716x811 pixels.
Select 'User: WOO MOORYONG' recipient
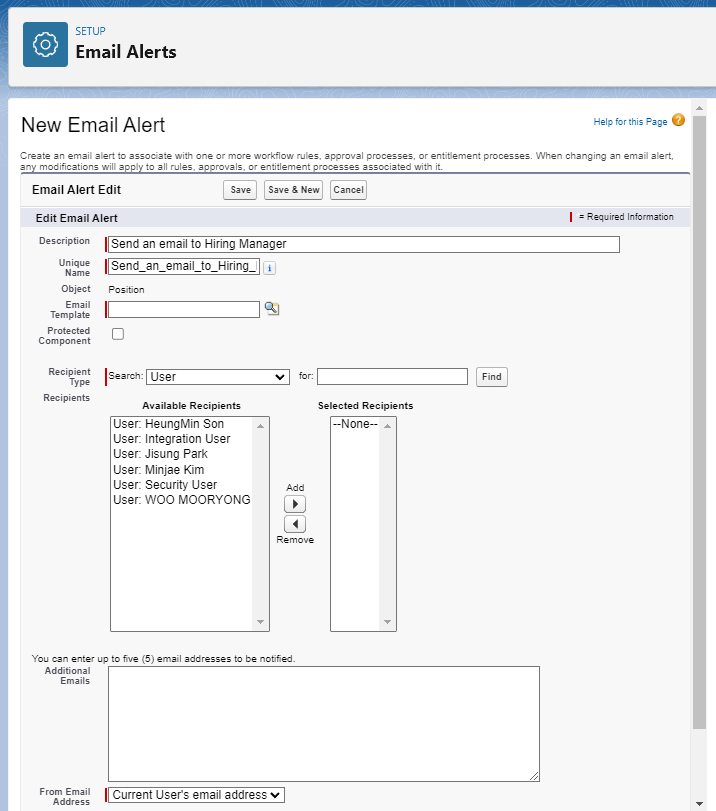pyautogui.click(x=182, y=500)
